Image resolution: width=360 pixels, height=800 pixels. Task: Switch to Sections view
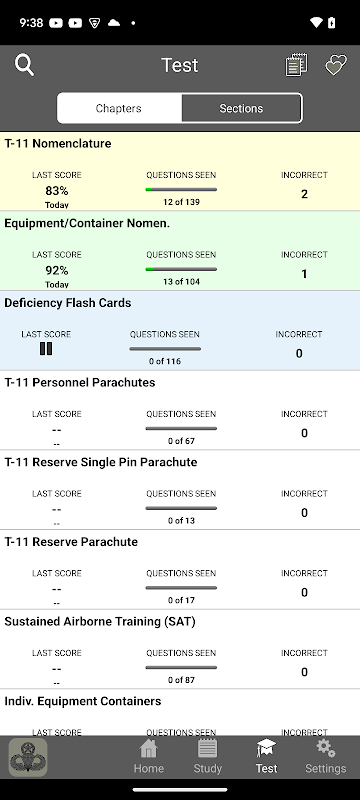pos(241,108)
